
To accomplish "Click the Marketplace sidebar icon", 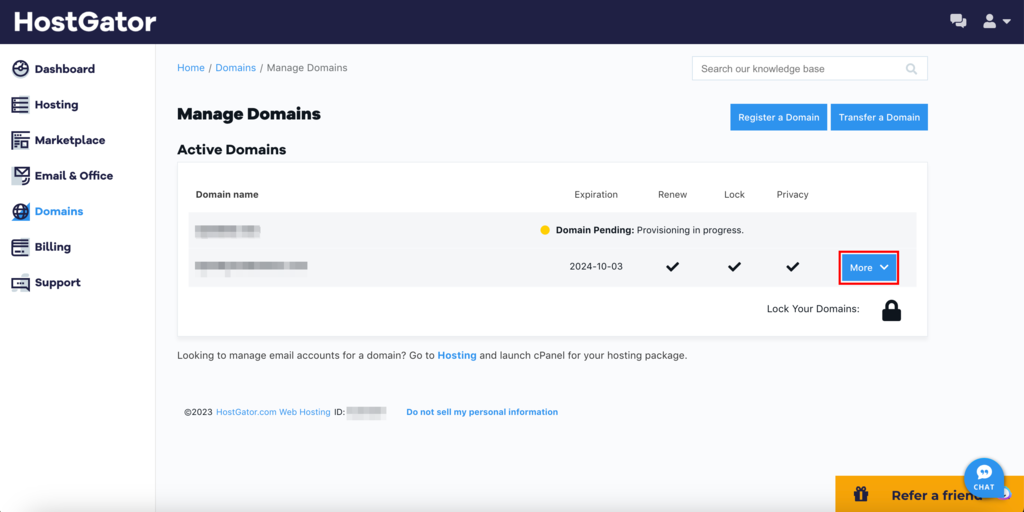I will [20, 140].
